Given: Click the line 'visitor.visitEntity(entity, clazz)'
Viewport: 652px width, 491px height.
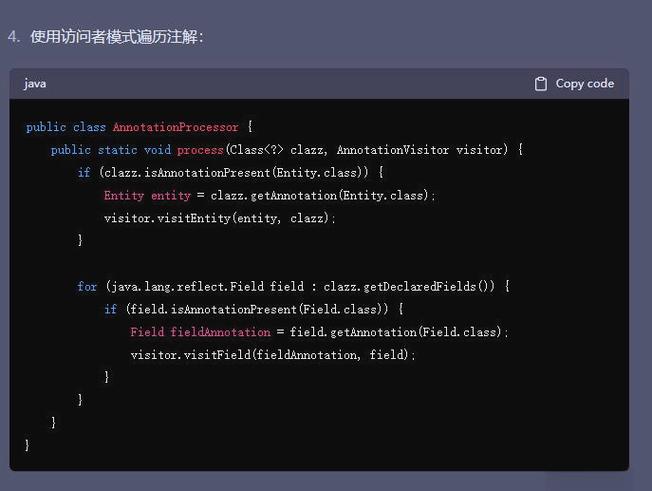Looking at the screenshot, I should point(219,218).
